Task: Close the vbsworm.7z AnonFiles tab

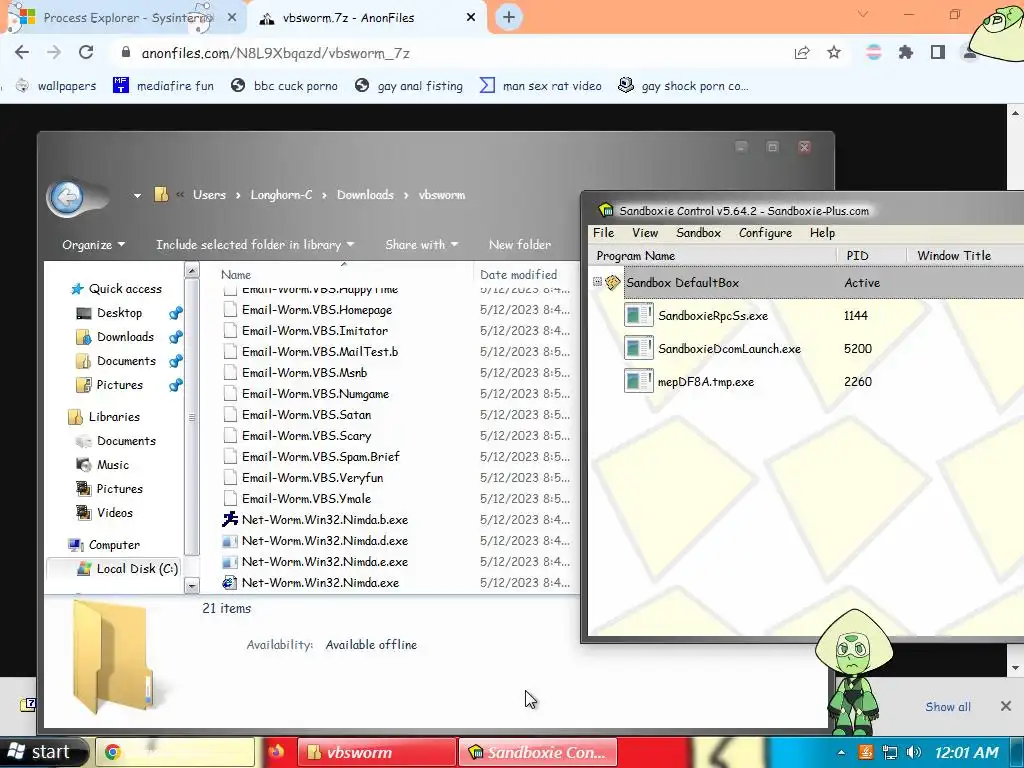Action: (471, 18)
